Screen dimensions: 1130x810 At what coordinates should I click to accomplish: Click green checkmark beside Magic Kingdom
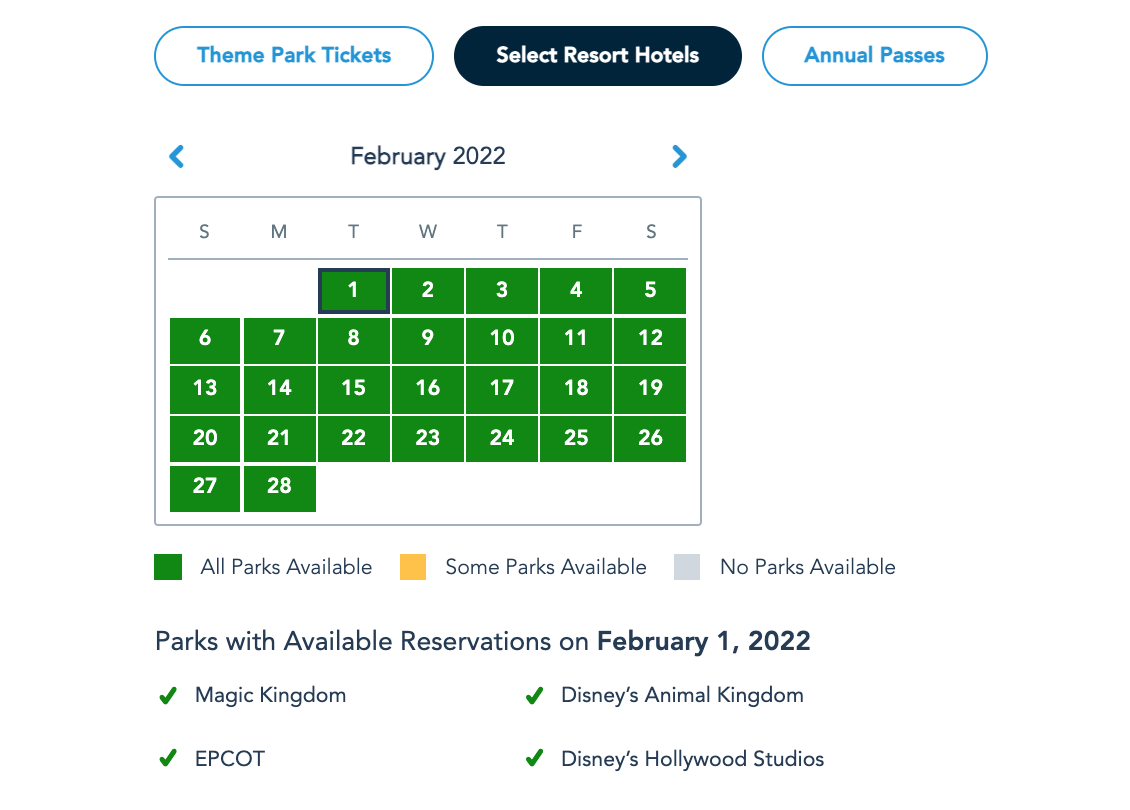tap(168, 696)
